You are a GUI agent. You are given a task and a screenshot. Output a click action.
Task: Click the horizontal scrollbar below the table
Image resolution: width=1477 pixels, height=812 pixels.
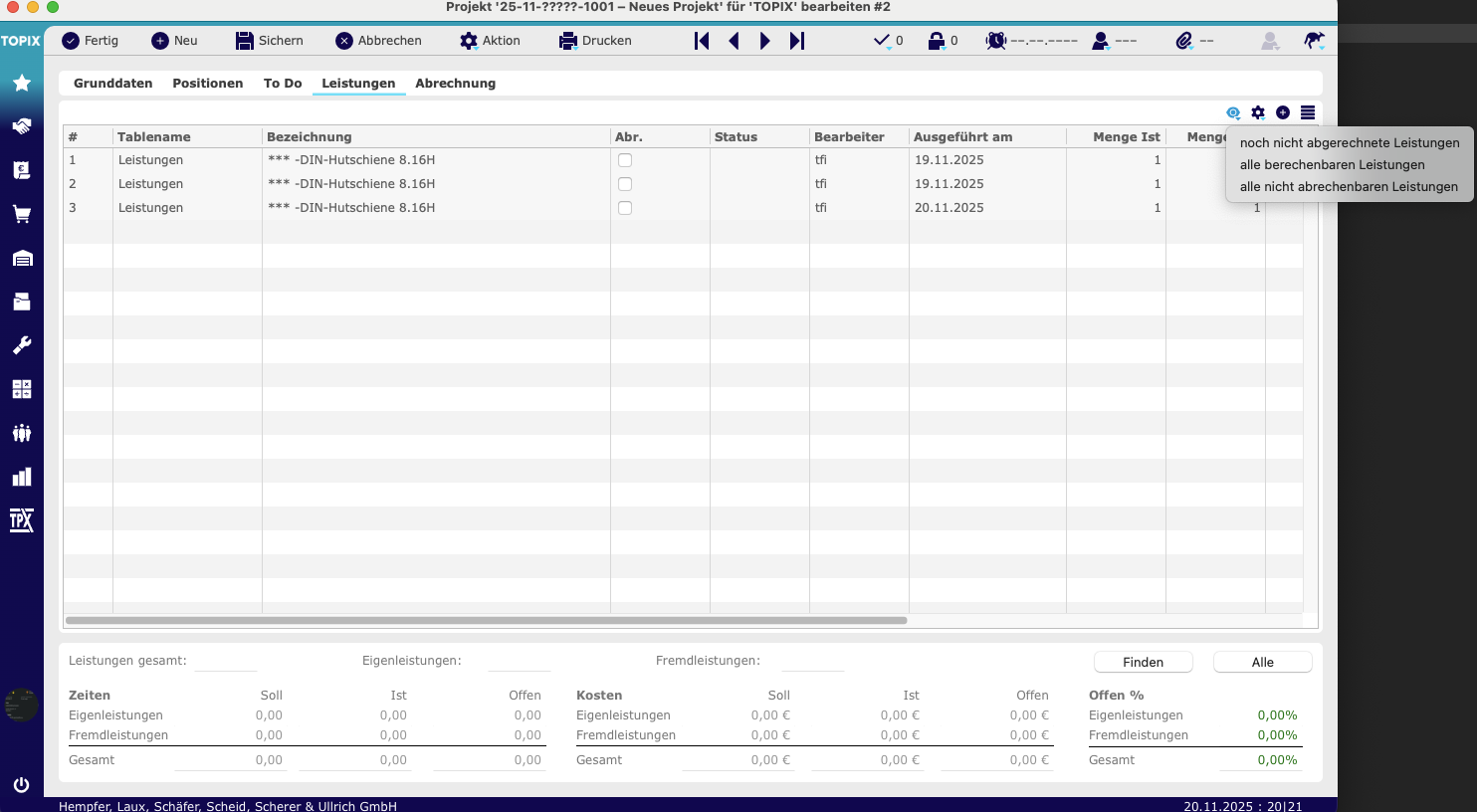(487, 620)
